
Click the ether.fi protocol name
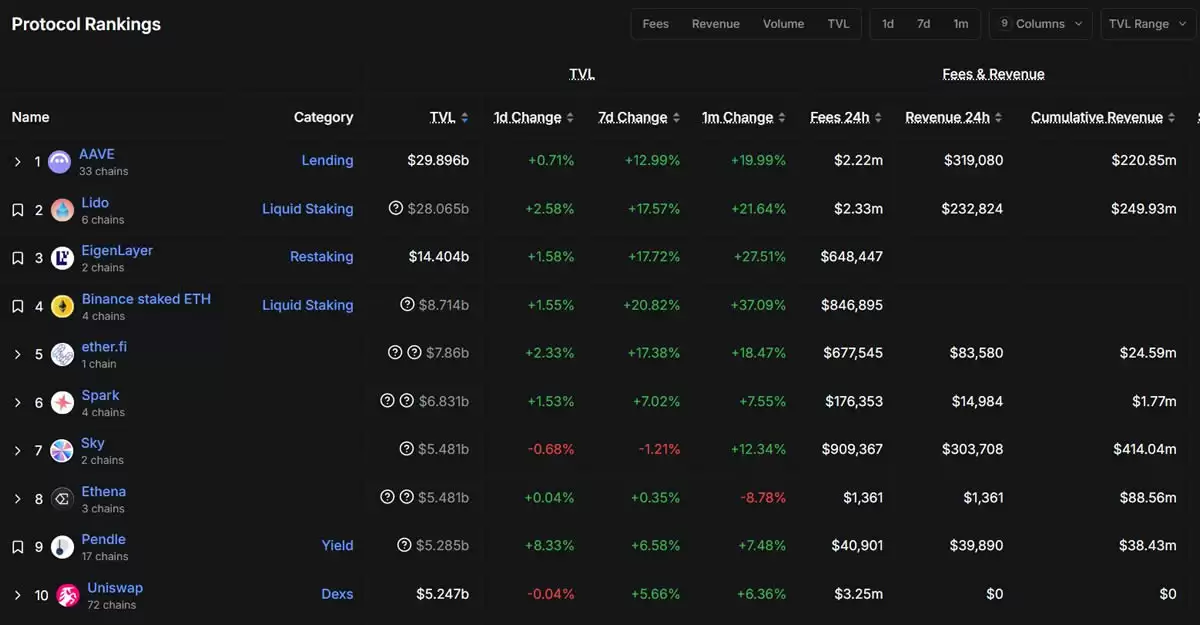click(x=103, y=345)
